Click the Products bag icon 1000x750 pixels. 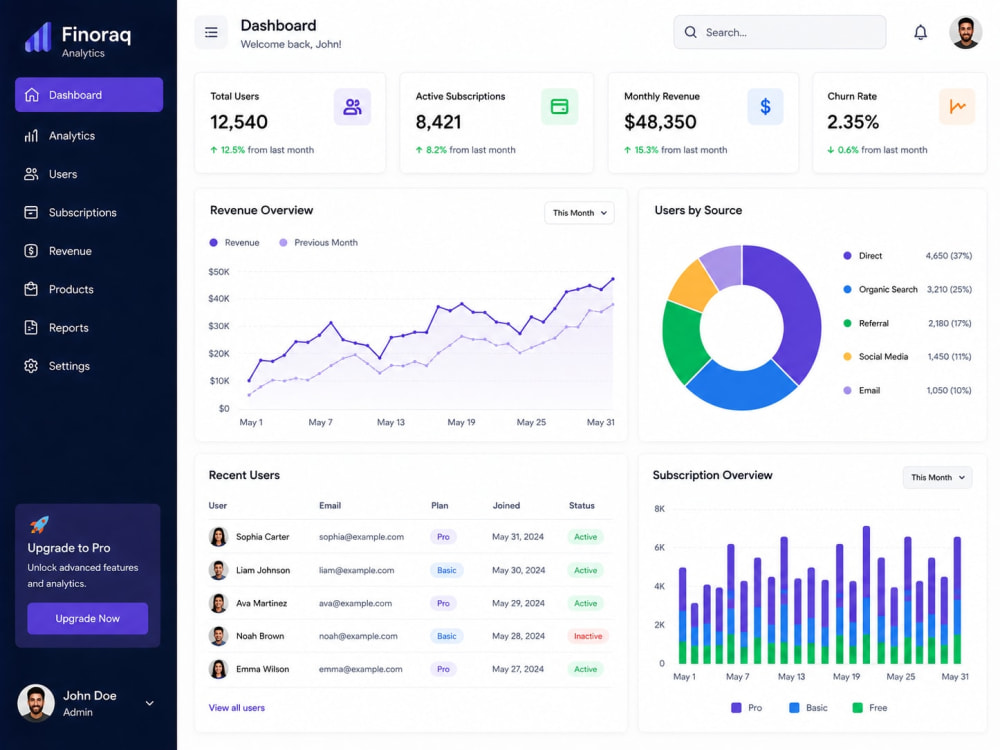point(31,289)
